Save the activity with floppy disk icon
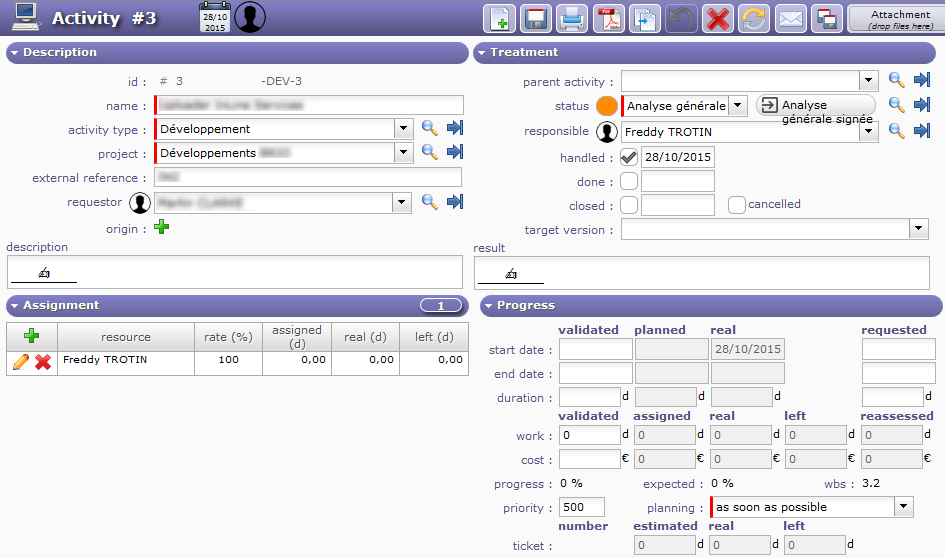Image resolution: width=945 pixels, height=558 pixels. (536, 19)
